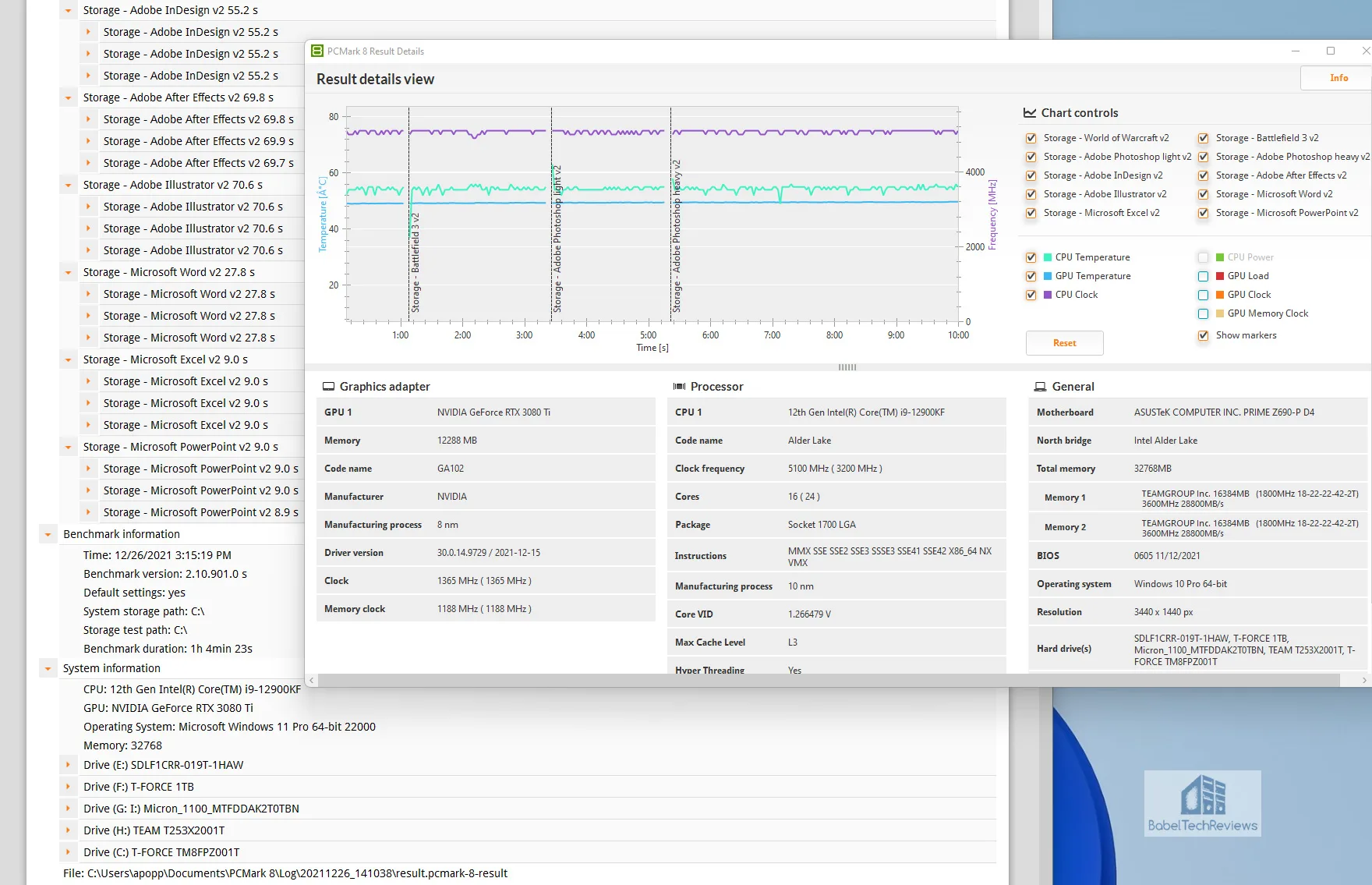Screen dimensions: 1372x885
Task: Select Benchmark duration: 1h 4min 23s row
Action: coord(168,649)
